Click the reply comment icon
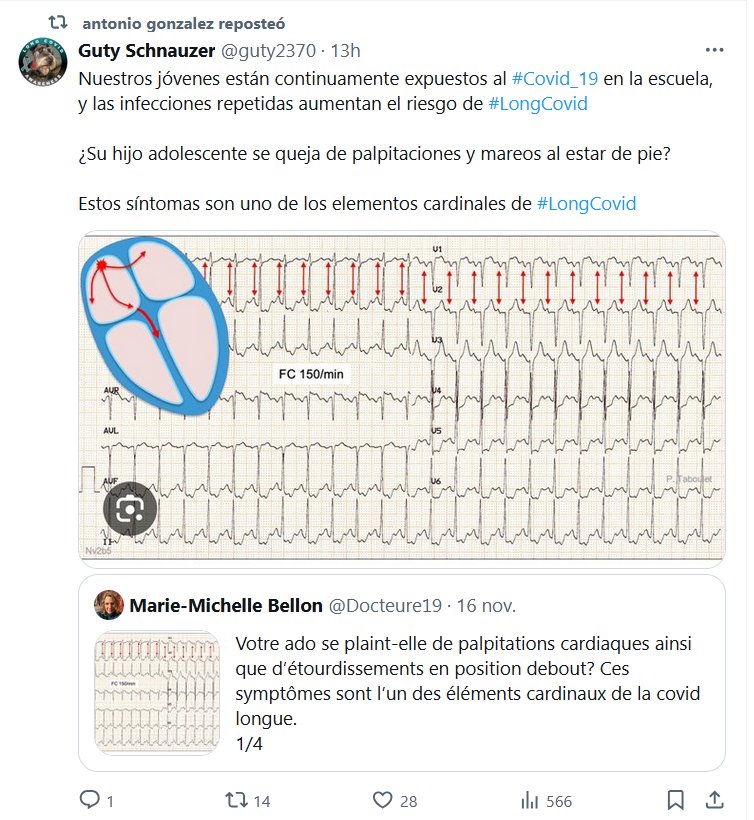This screenshot has height=820, width=754. point(90,800)
